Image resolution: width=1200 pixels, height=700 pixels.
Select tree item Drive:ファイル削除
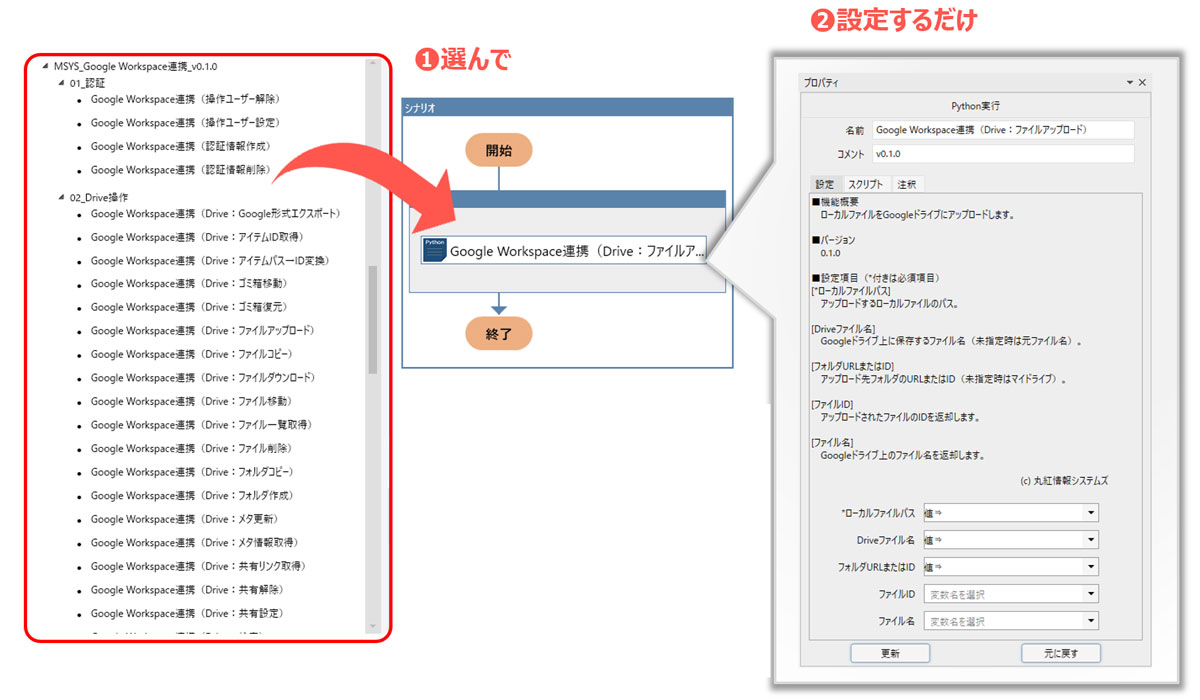pos(191,448)
